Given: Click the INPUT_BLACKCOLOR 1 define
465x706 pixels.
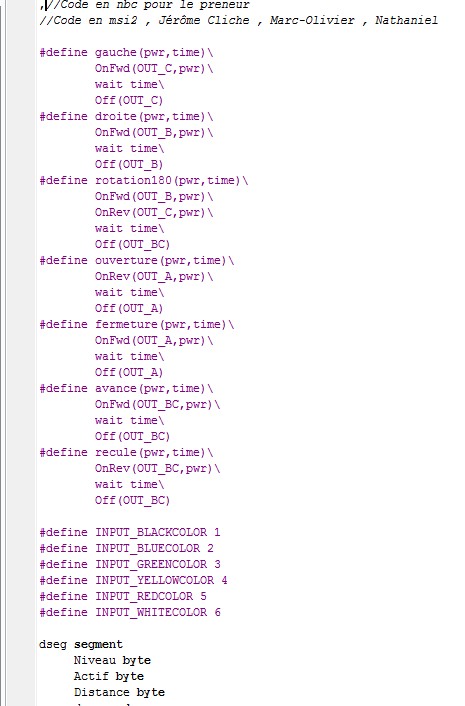Looking at the screenshot, I should (130, 532).
